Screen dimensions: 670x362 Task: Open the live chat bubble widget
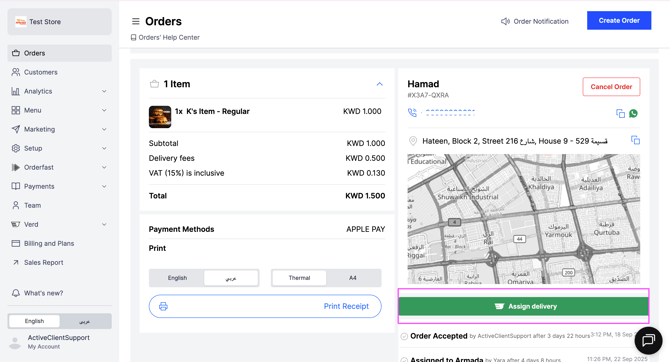648,340
